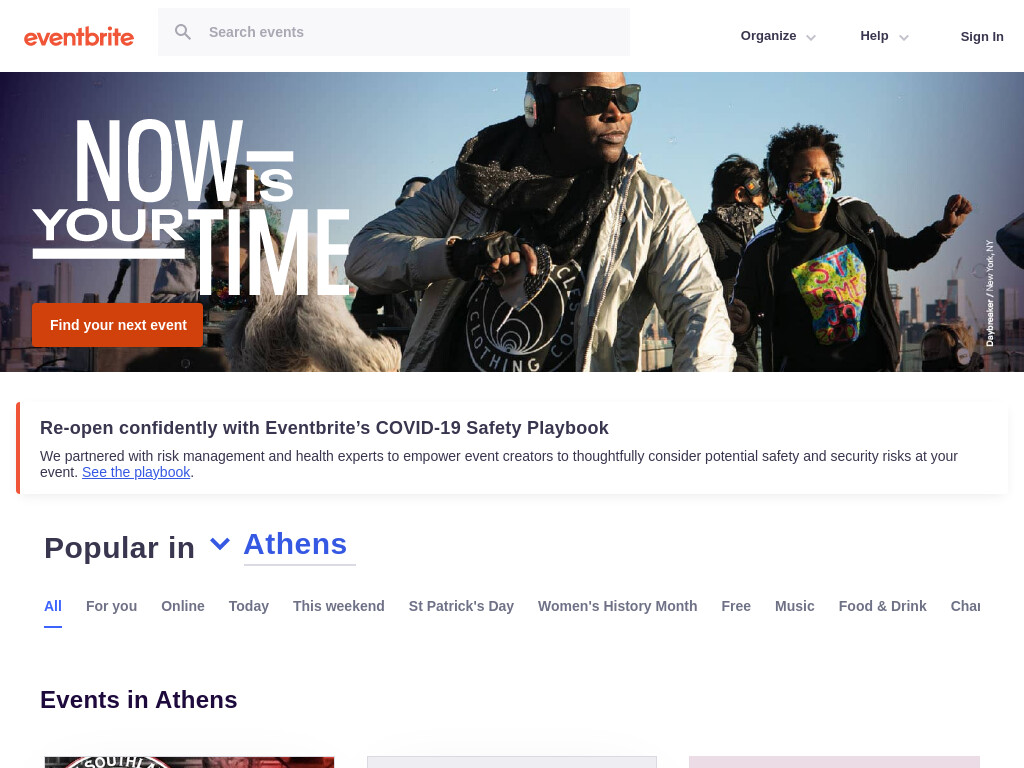Open the St Patrick's Day tab
Image resolution: width=1024 pixels, height=768 pixels.
461,607
